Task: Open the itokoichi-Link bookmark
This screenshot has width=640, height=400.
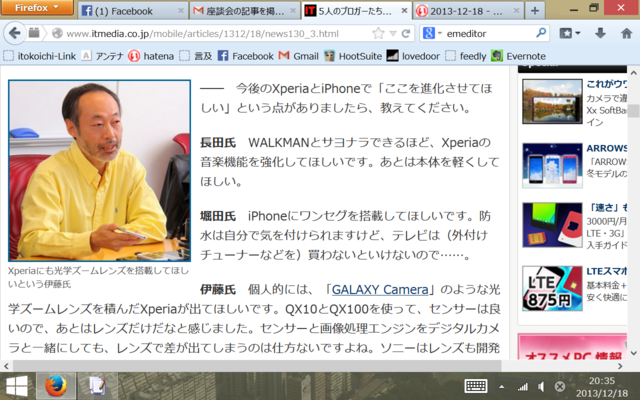Action: [x=40, y=56]
